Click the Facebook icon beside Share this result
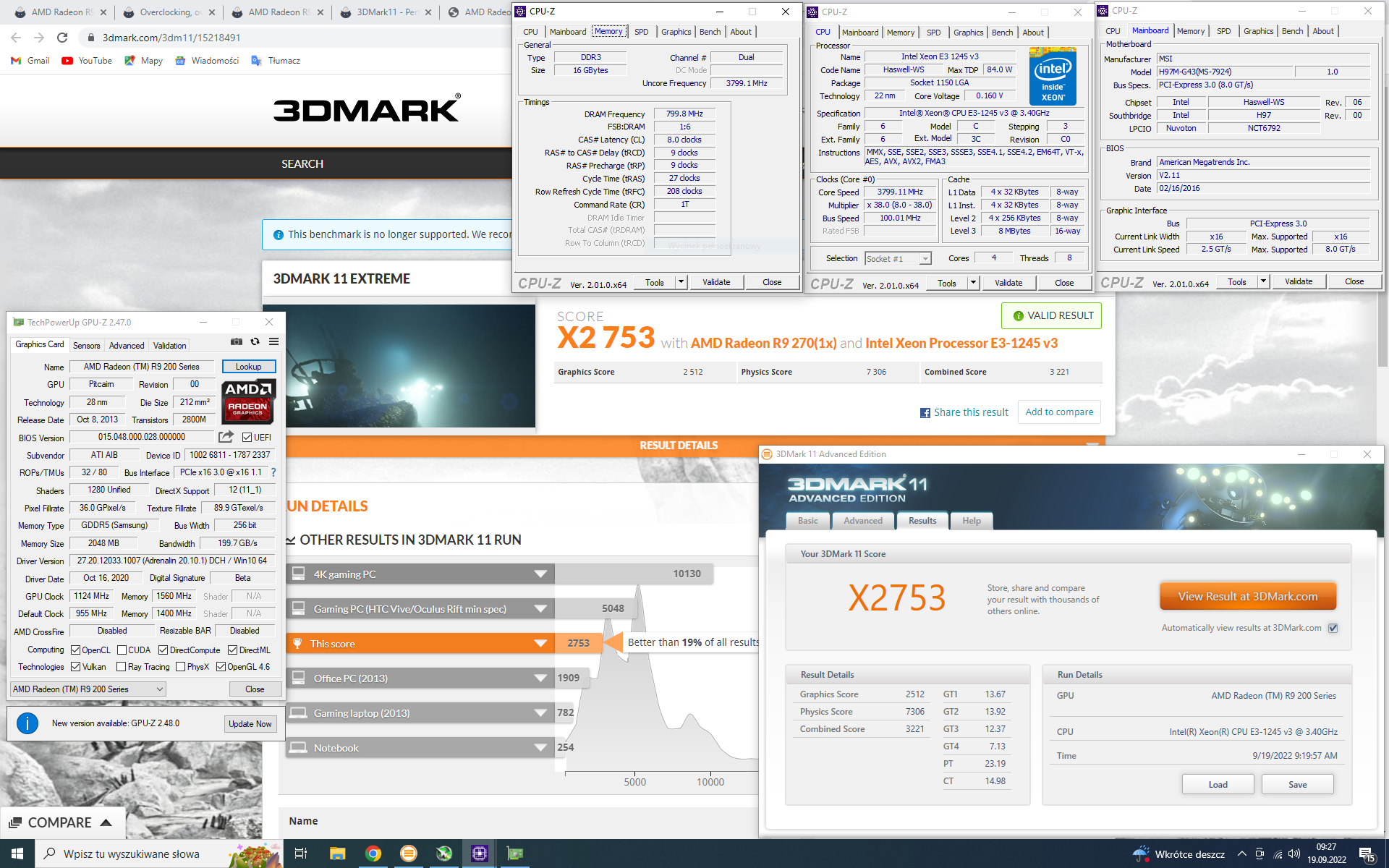Viewport: 1389px width, 868px height. click(925, 413)
